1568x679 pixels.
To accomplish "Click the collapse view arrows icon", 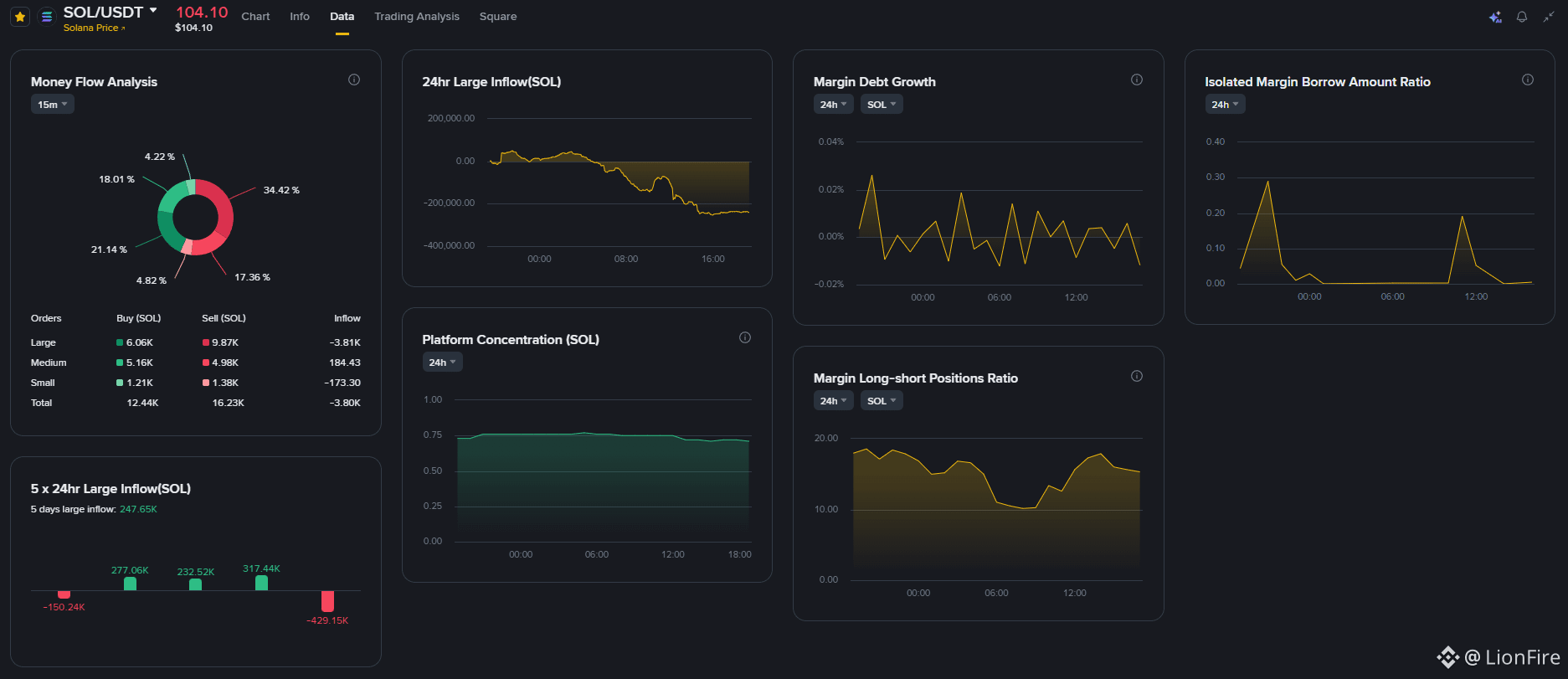I will (x=1549, y=17).
